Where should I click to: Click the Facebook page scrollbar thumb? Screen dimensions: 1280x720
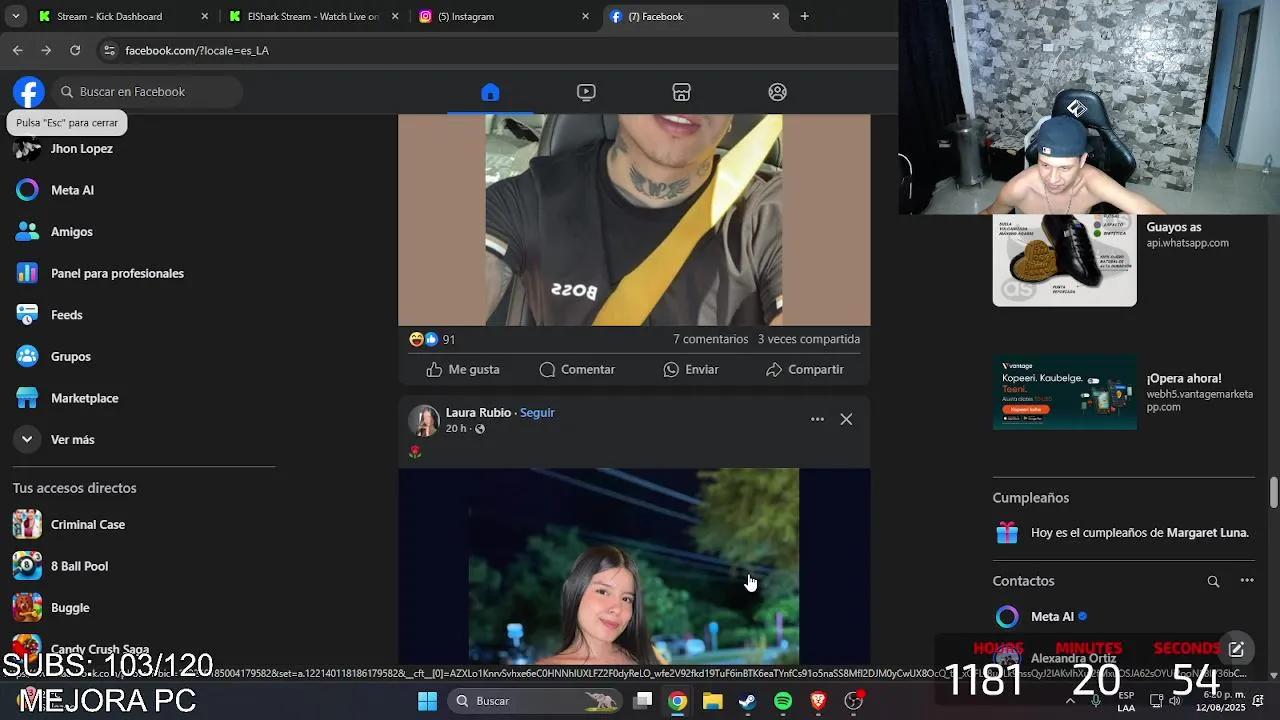coord(1273,492)
